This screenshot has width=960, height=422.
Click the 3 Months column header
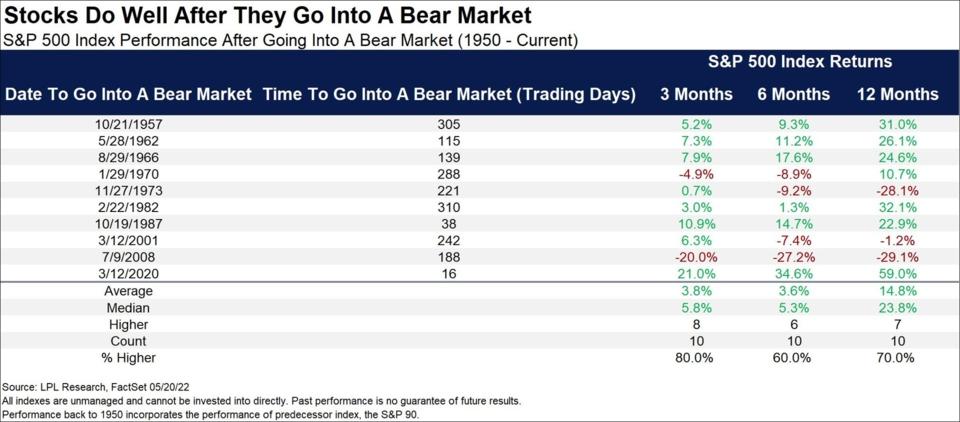(696, 94)
